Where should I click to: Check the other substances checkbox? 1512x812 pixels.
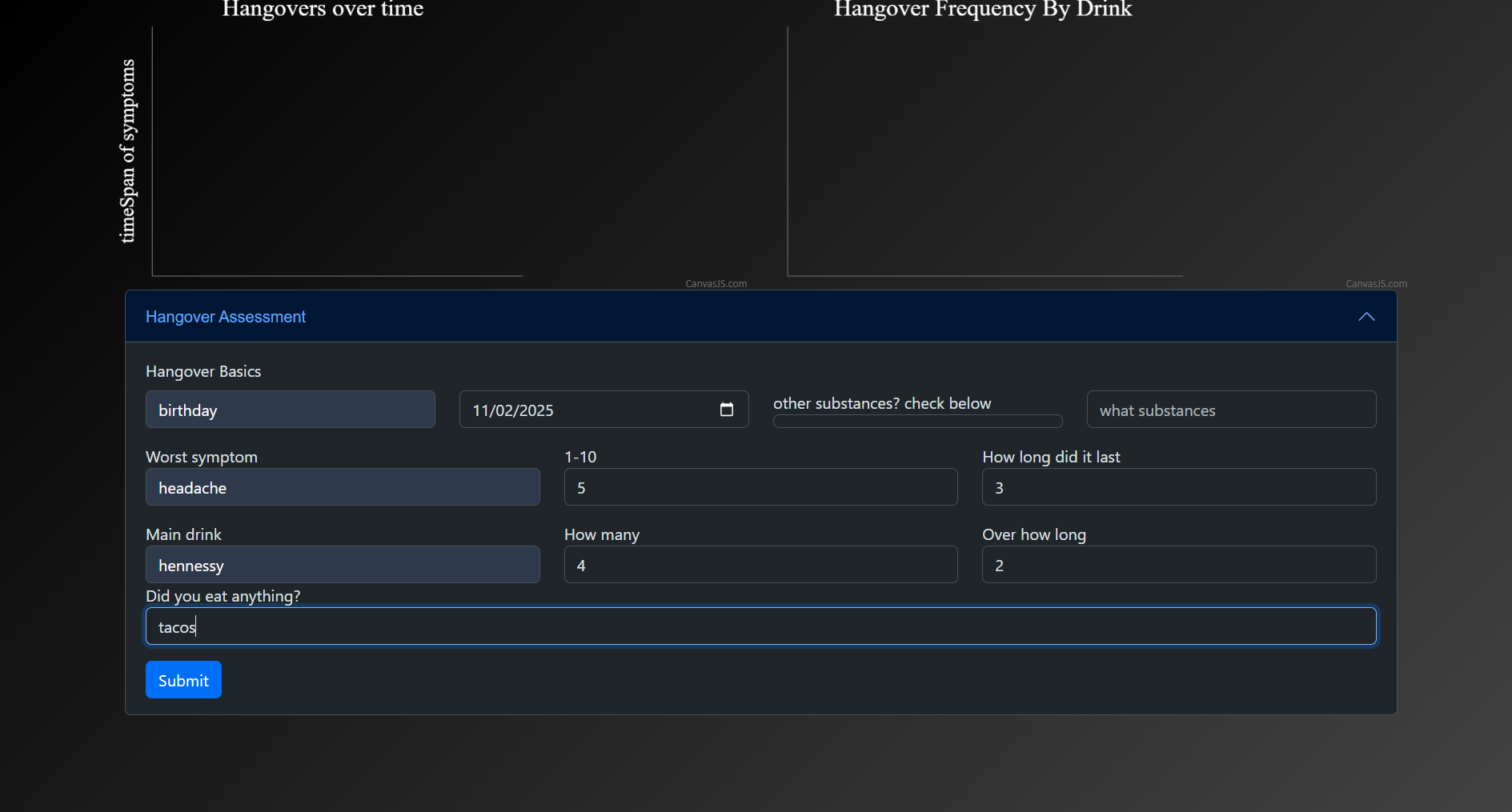click(916, 421)
